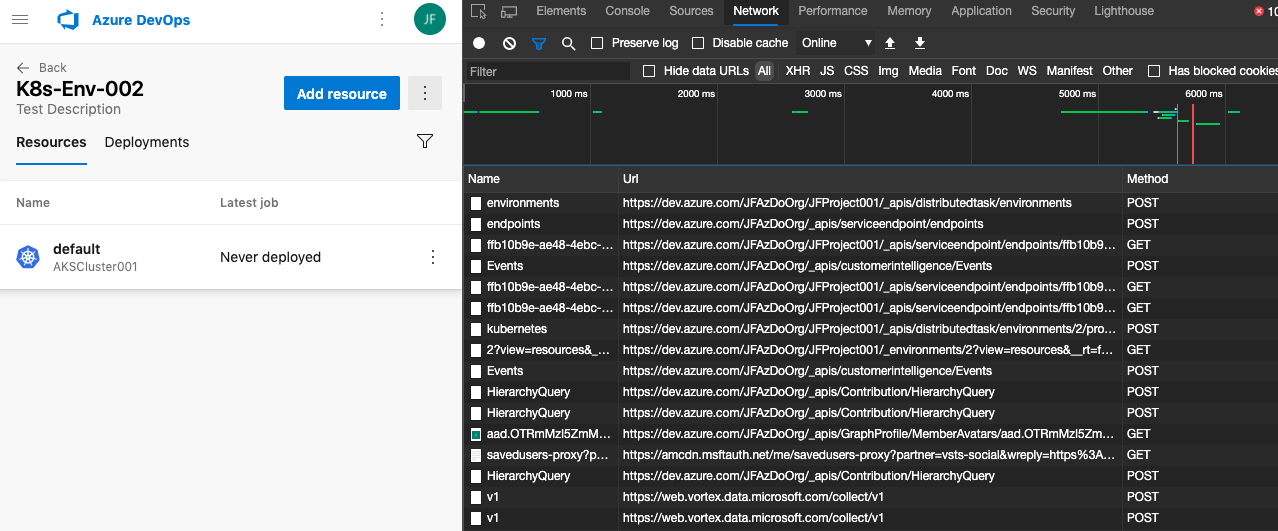Stop recording the network log
Image resolution: width=1278 pixels, height=531 pixels.
(479, 43)
